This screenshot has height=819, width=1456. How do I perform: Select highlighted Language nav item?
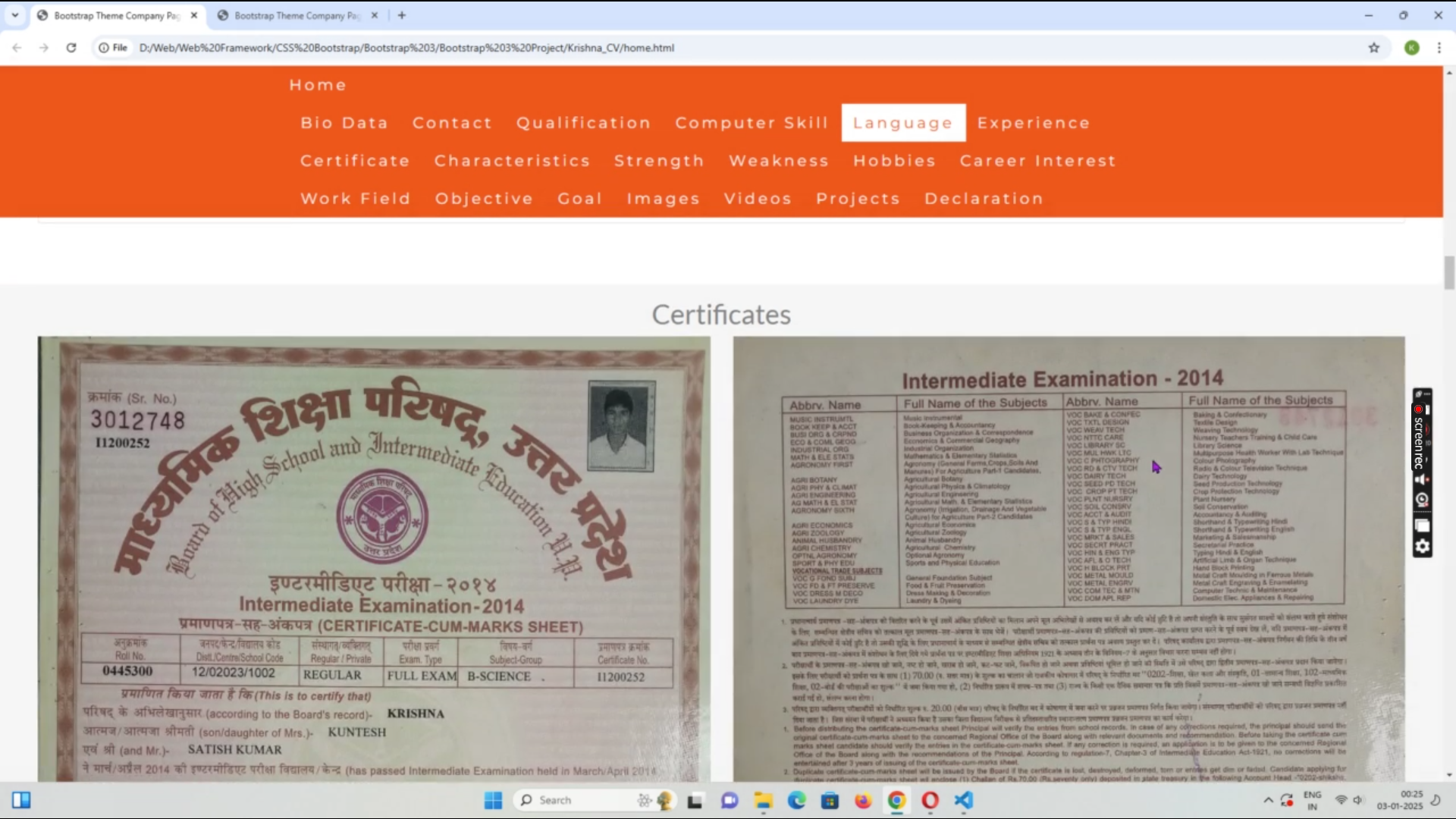pos(903,123)
